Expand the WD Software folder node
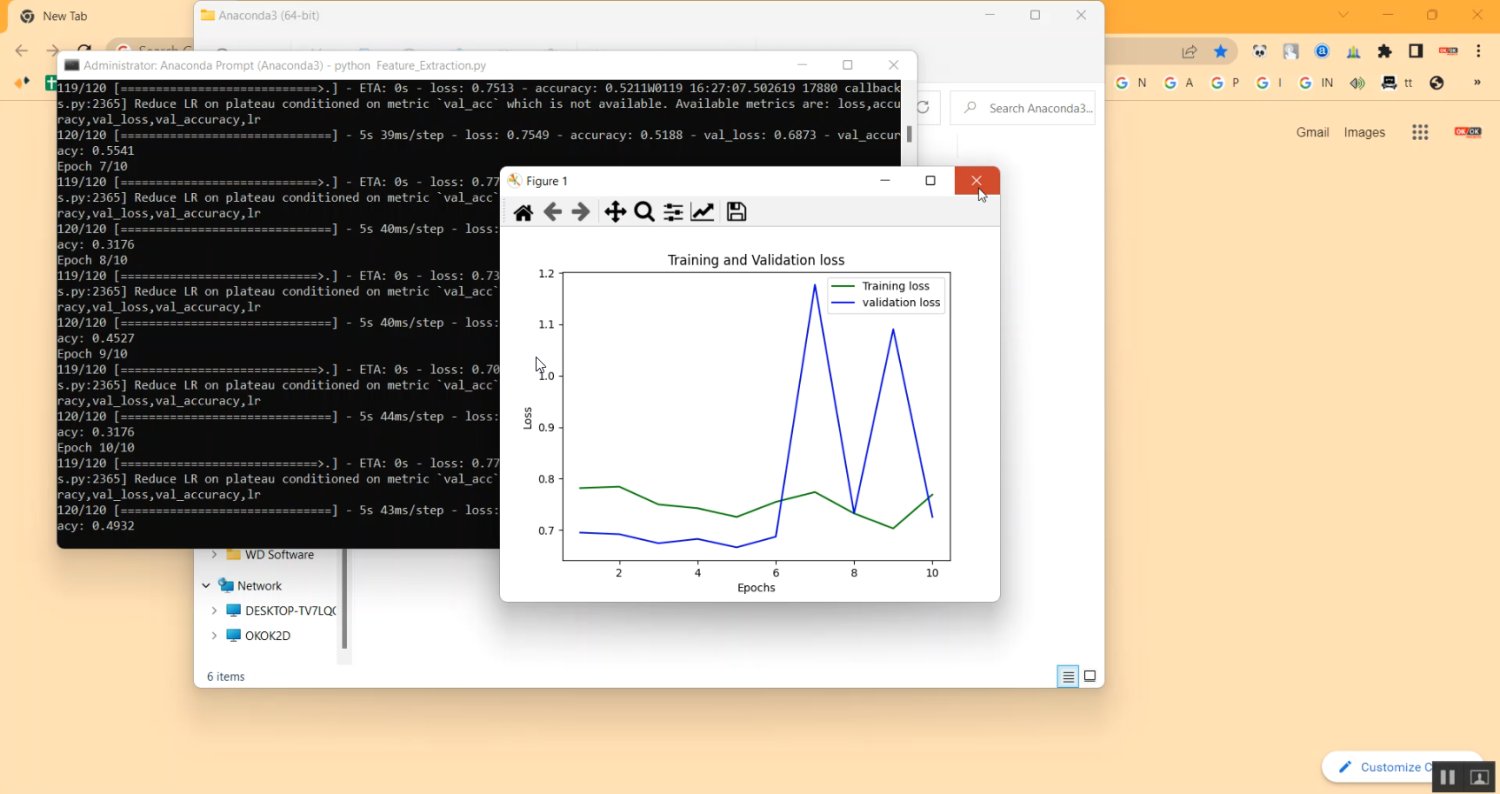The width and height of the screenshot is (1500, 794). (x=214, y=555)
